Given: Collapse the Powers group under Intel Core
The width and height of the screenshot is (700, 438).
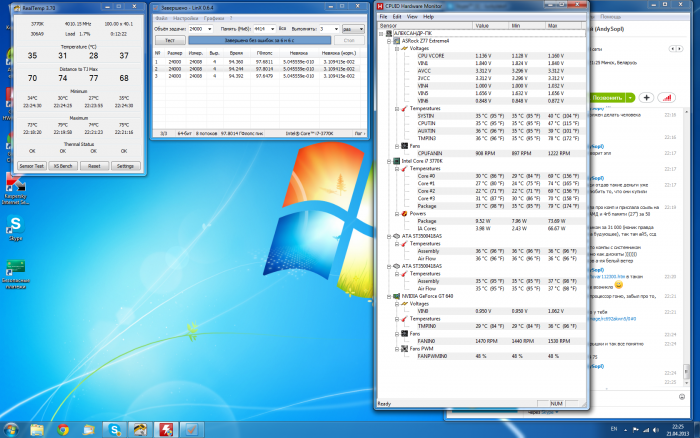Looking at the screenshot, I should (396, 214).
